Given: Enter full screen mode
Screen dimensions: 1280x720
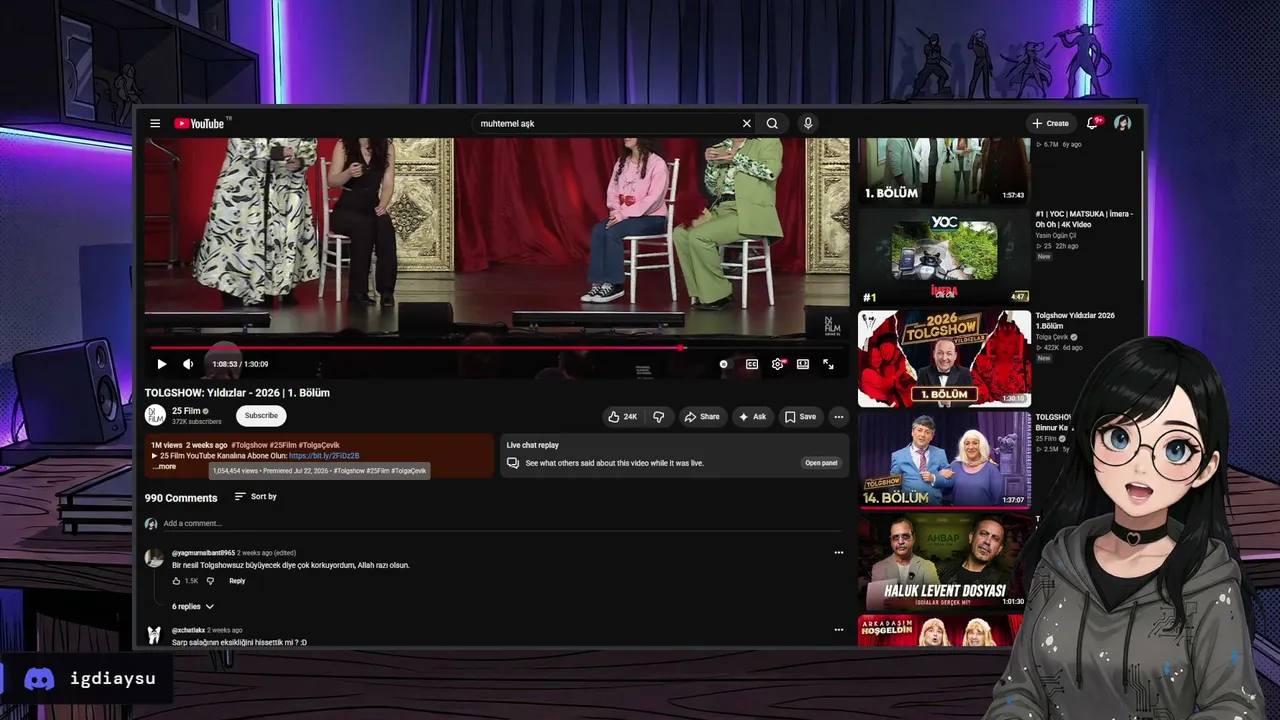Looking at the screenshot, I should (x=828, y=364).
